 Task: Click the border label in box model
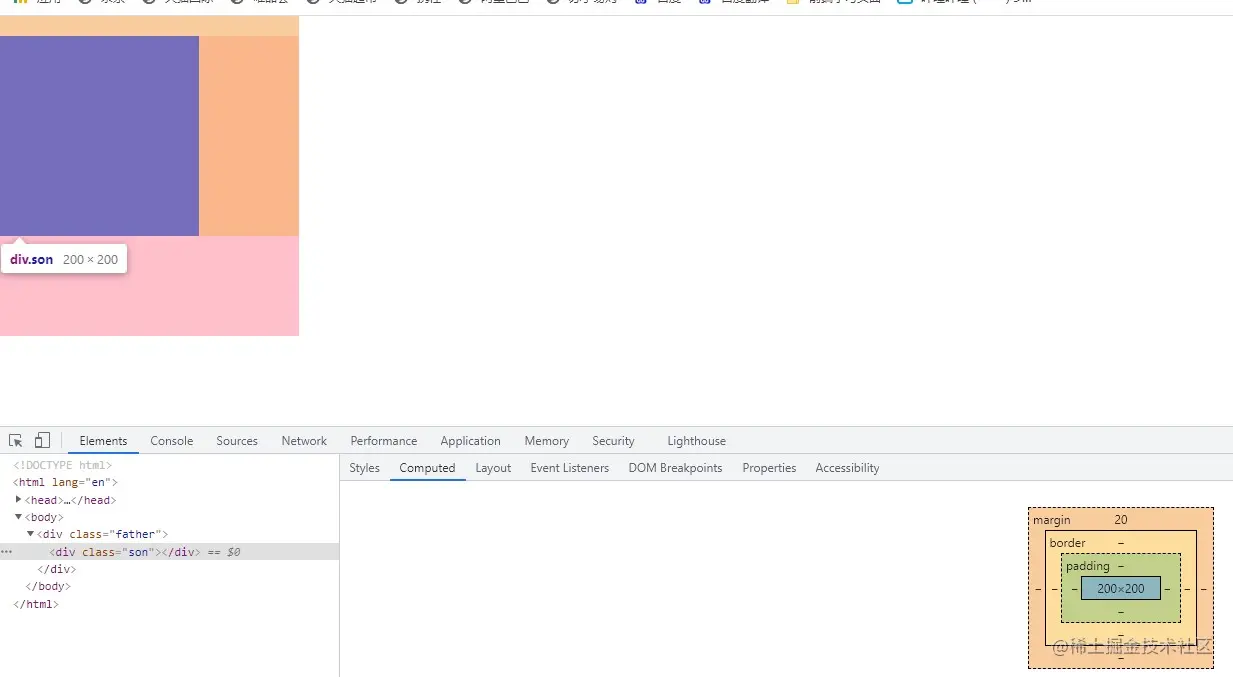click(1068, 543)
